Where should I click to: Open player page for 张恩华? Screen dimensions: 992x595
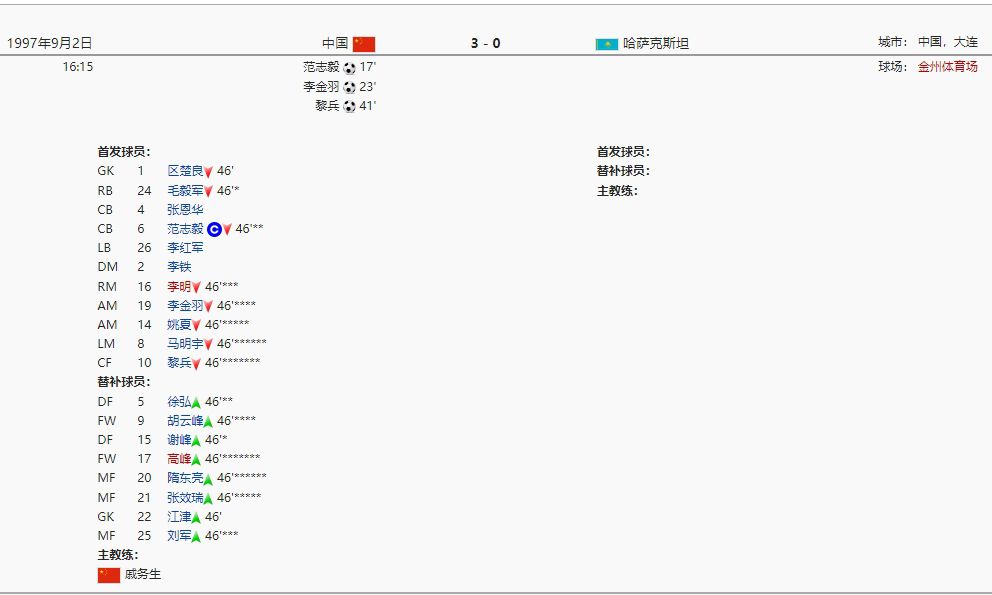pos(185,210)
